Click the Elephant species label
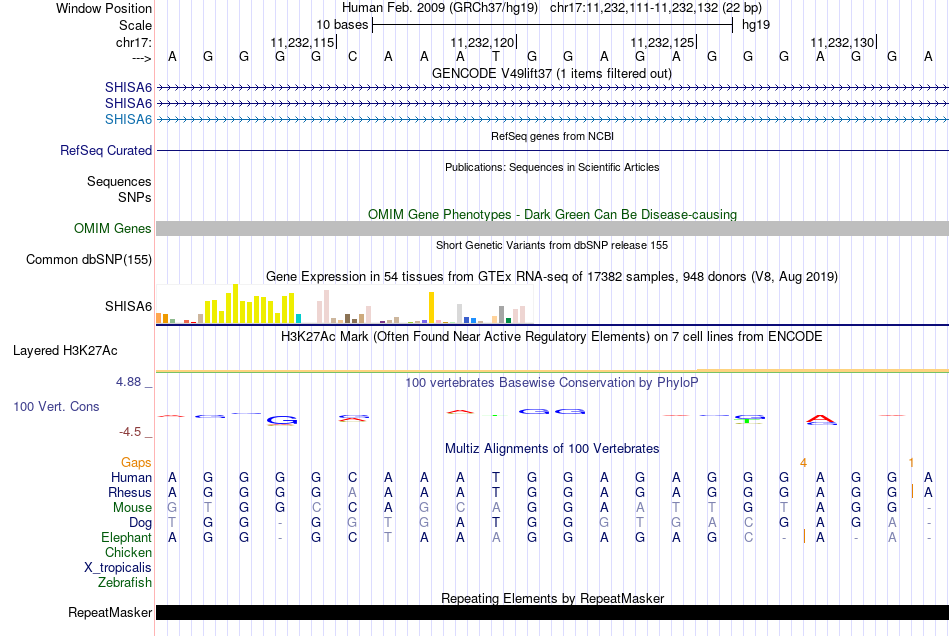 (126, 538)
